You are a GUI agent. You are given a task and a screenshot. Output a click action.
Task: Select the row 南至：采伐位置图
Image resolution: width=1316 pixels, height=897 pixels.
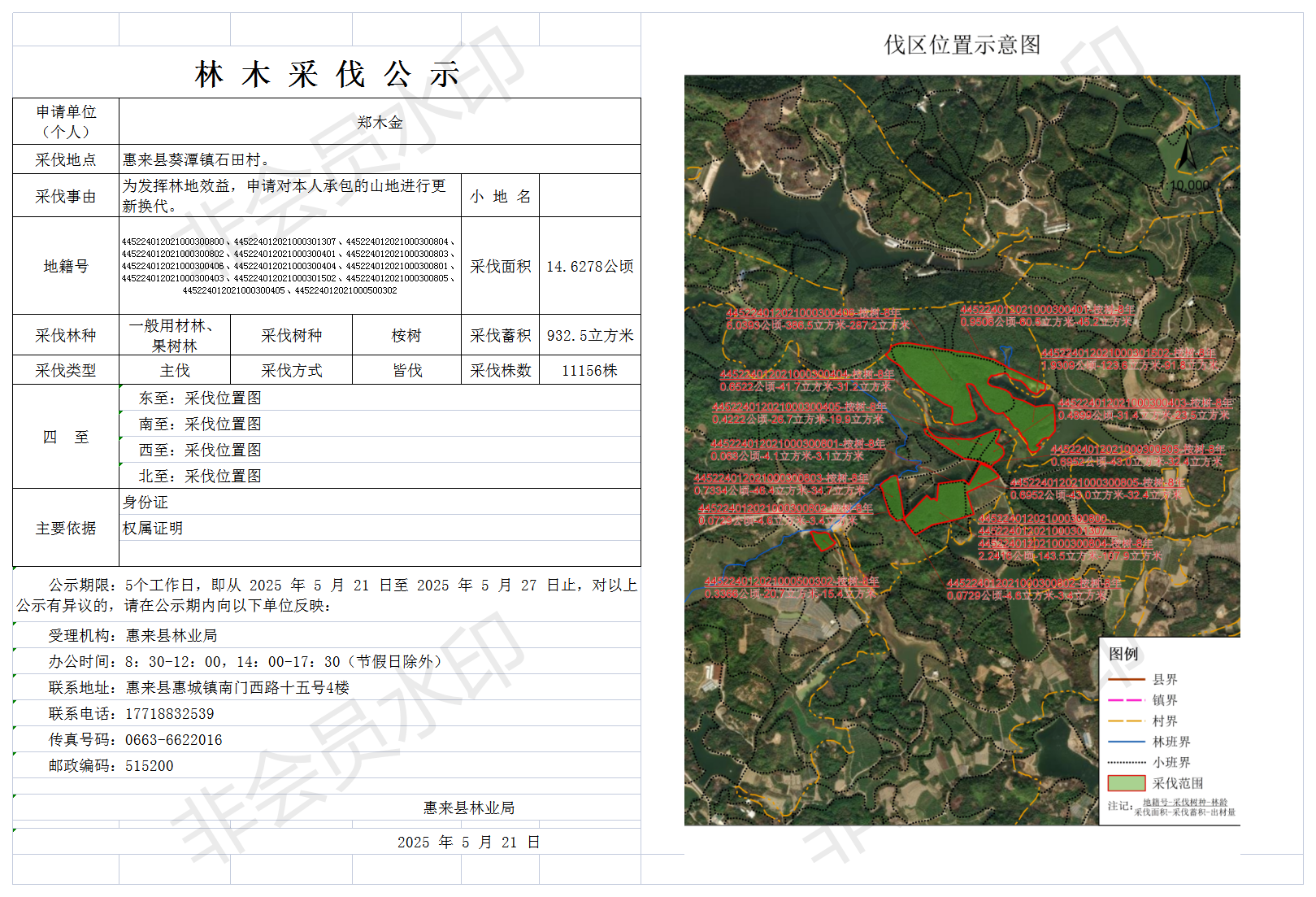tap(380, 424)
